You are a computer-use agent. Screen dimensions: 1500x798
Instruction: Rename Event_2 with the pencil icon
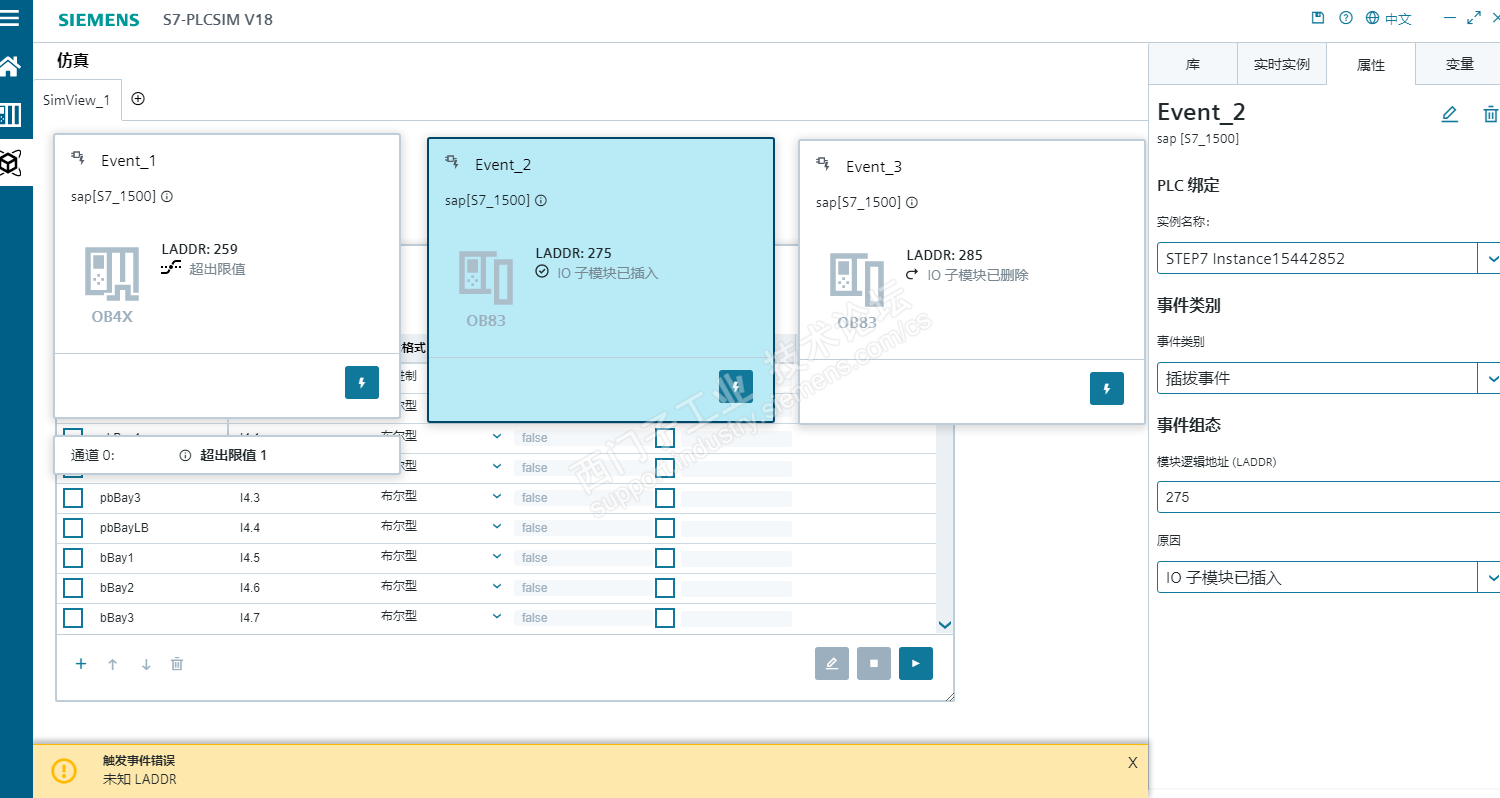pos(1449,114)
